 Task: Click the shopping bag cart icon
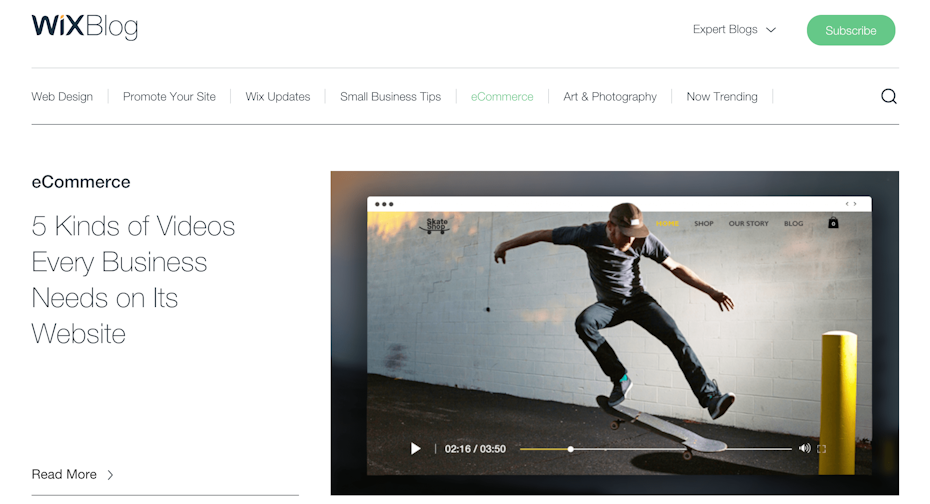833,223
